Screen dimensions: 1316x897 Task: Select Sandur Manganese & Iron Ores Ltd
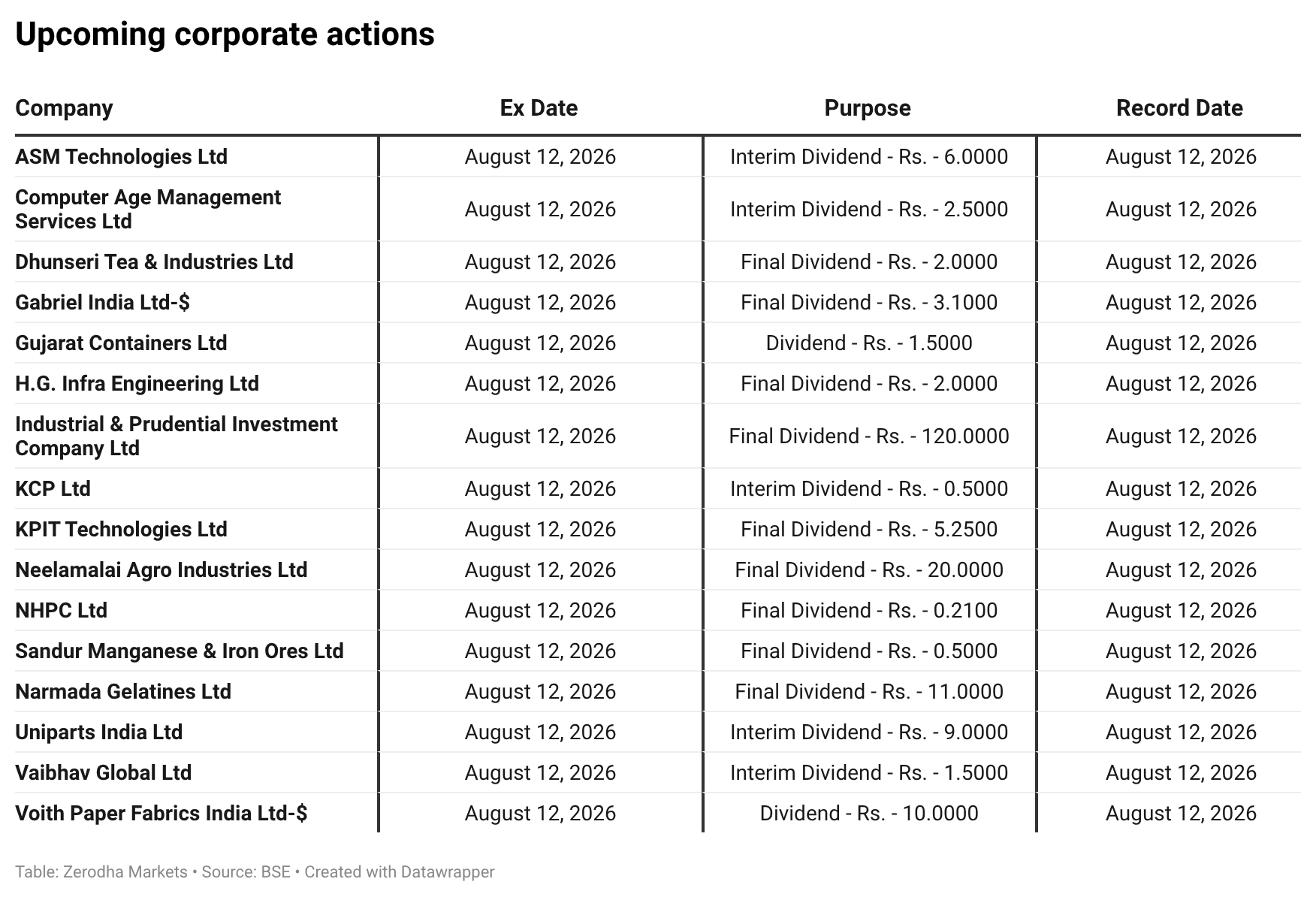click(180, 651)
